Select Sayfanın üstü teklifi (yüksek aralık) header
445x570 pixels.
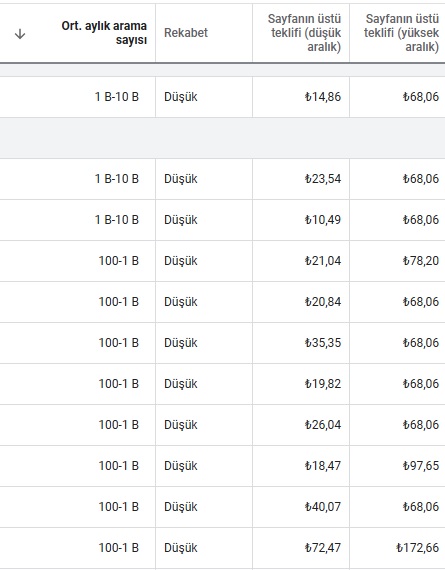pos(401,33)
